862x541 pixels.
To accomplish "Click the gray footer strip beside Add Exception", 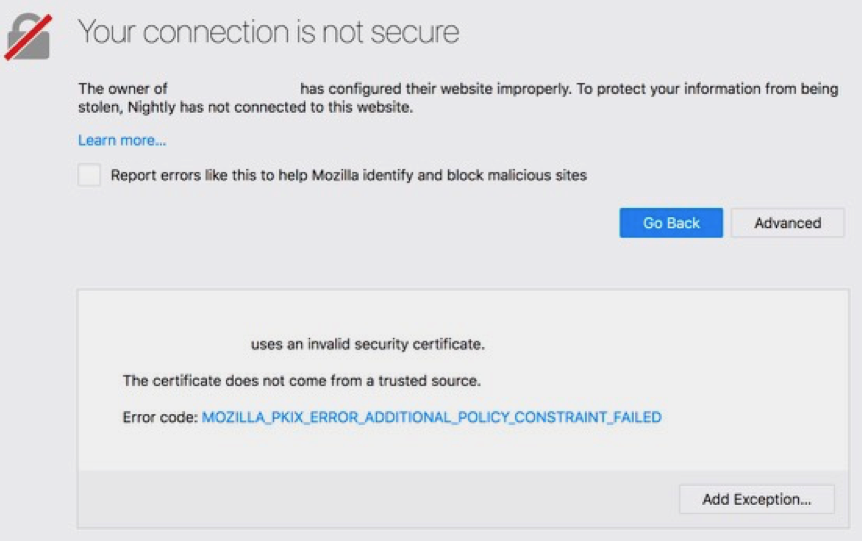I will (x=370, y=499).
